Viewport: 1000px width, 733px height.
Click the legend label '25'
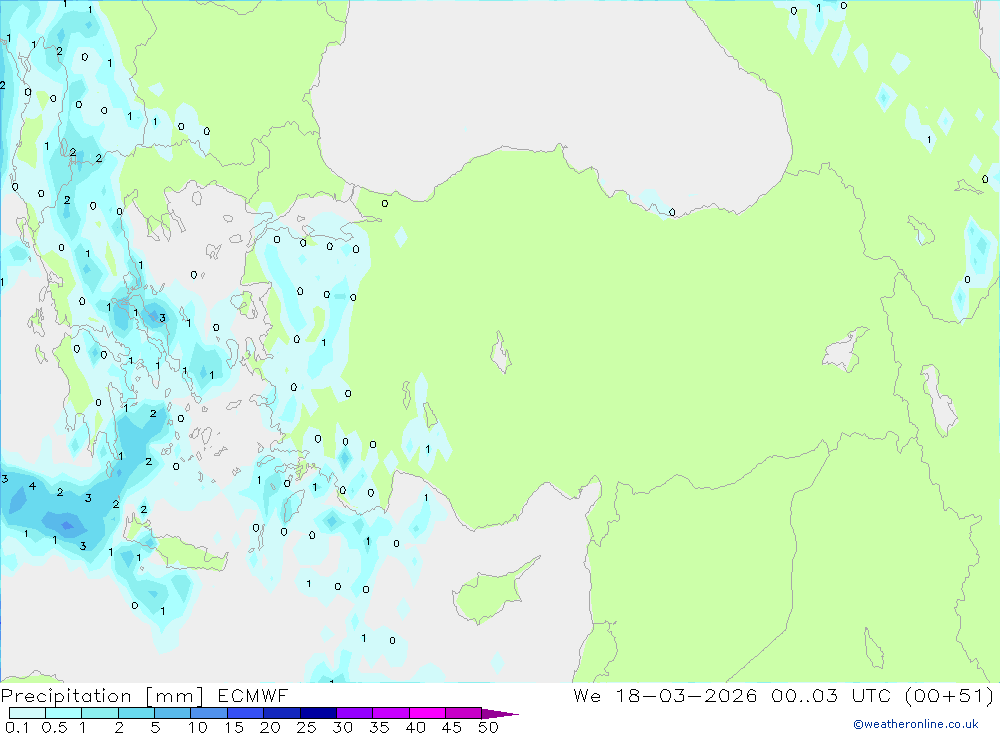pos(307,727)
